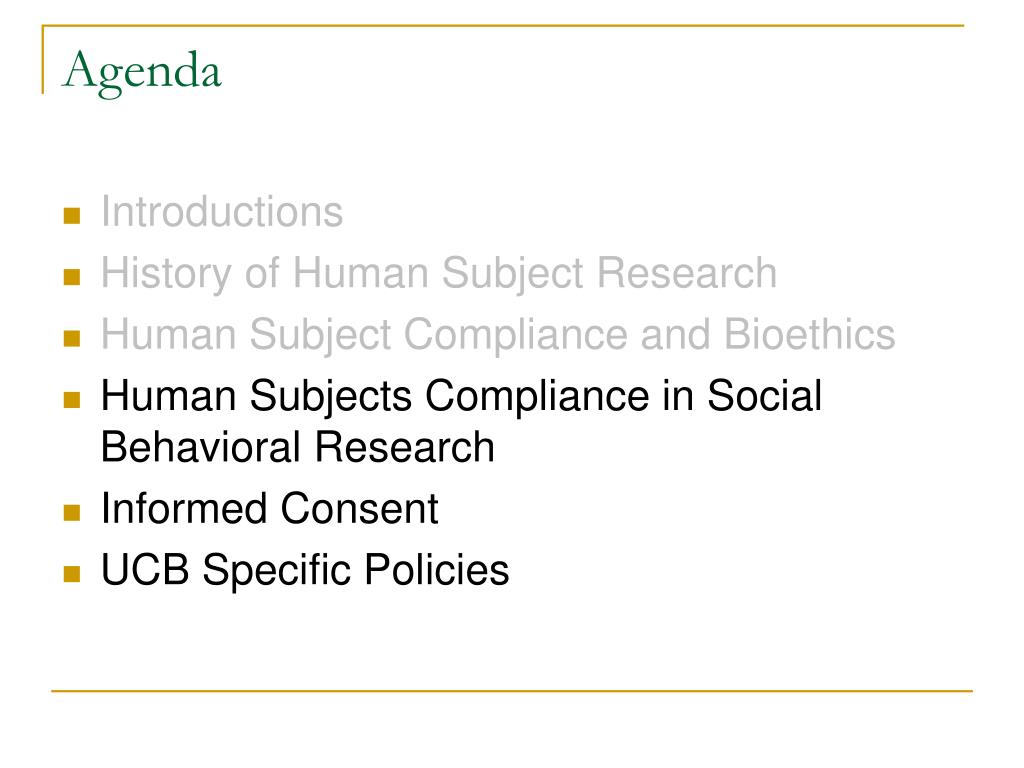
Task: Click the gold border line above Agenda
Action: click(x=503, y=25)
